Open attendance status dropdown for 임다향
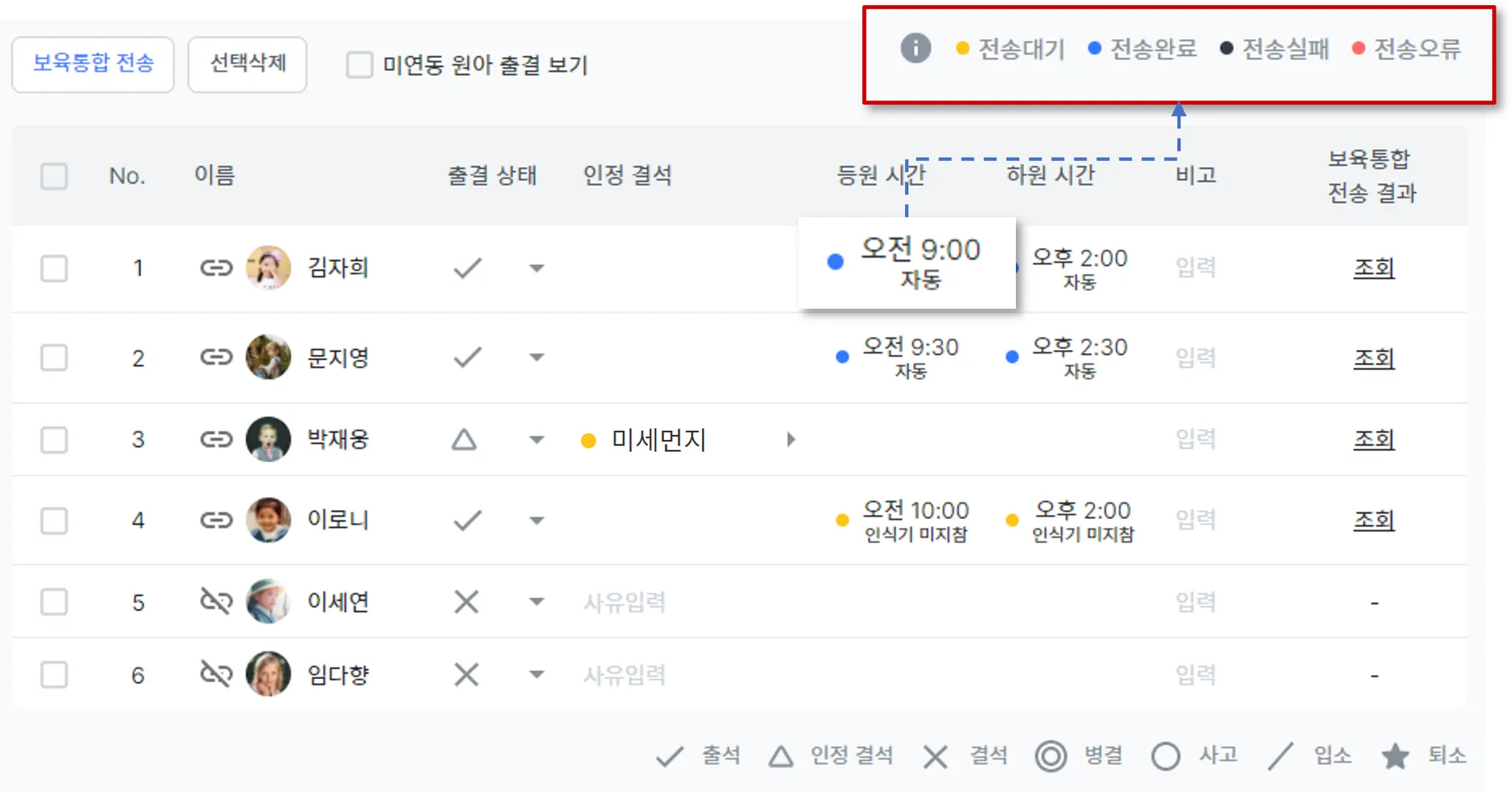The image size is (1512, 792). click(537, 674)
